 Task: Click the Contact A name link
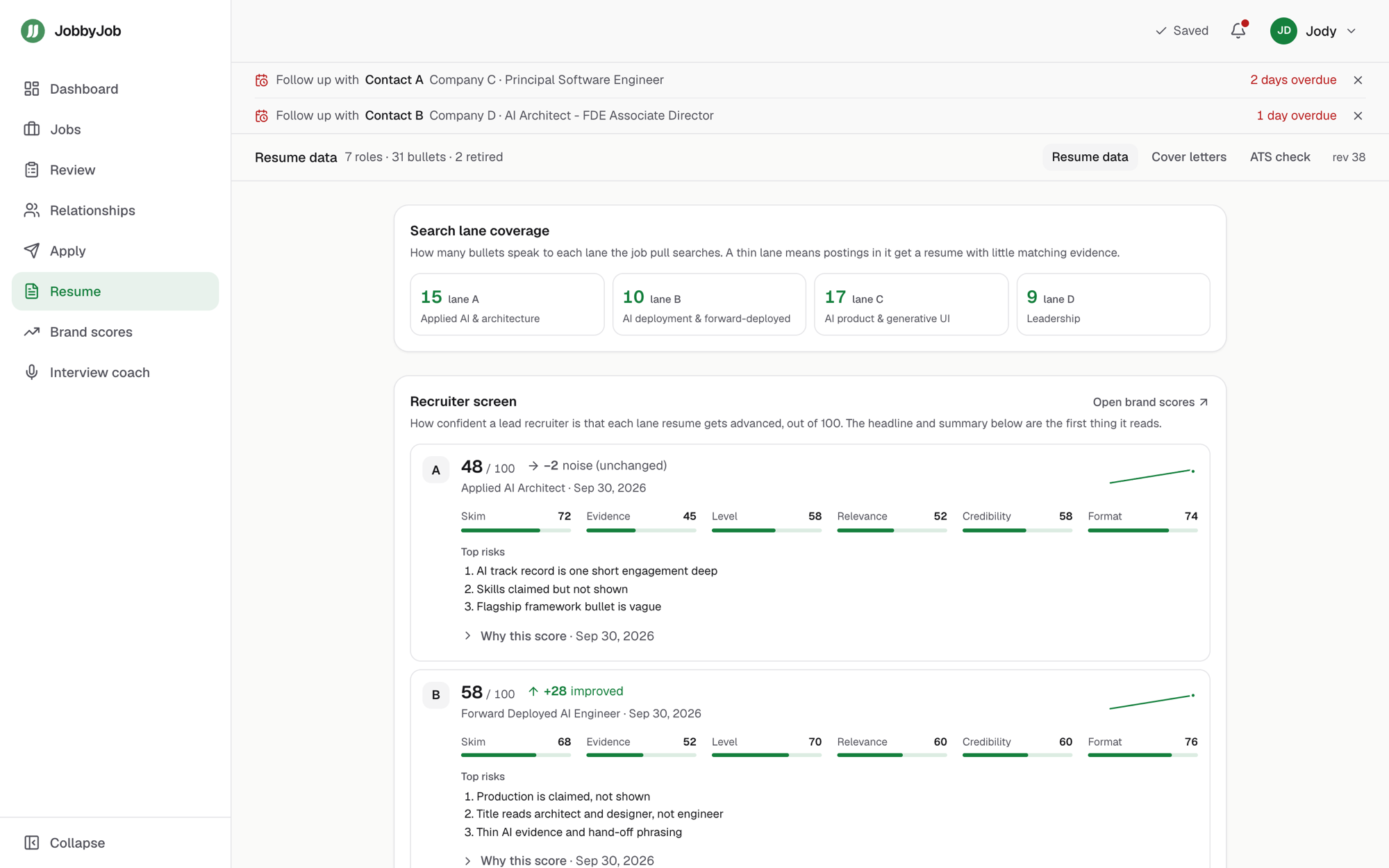pyautogui.click(x=394, y=80)
